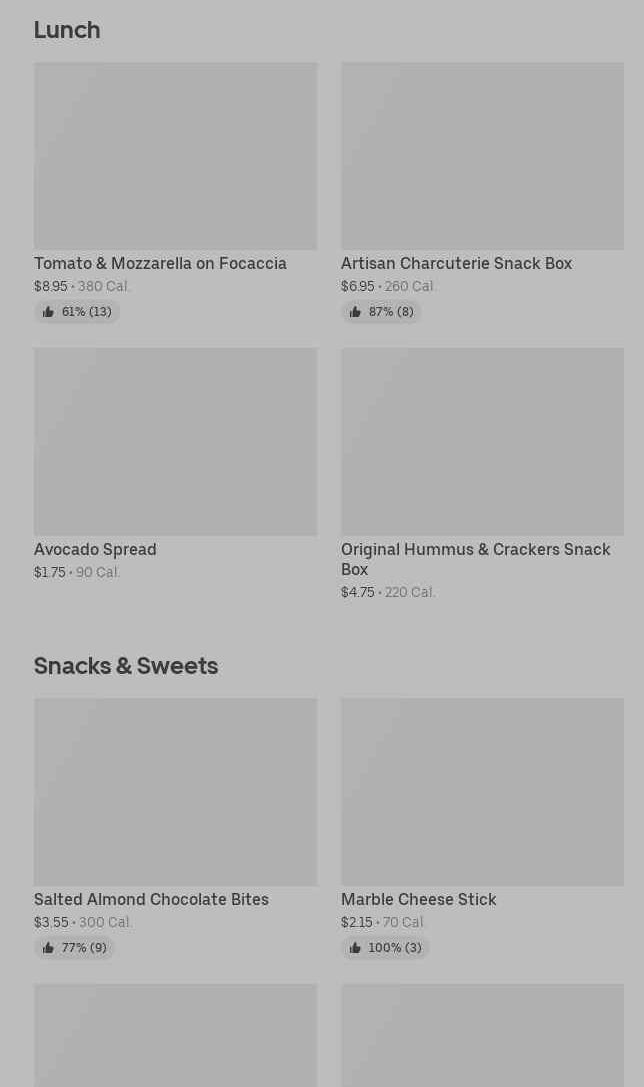Open the Avocado Spread item image
The width and height of the screenshot is (644, 1087).
[x=175, y=441]
